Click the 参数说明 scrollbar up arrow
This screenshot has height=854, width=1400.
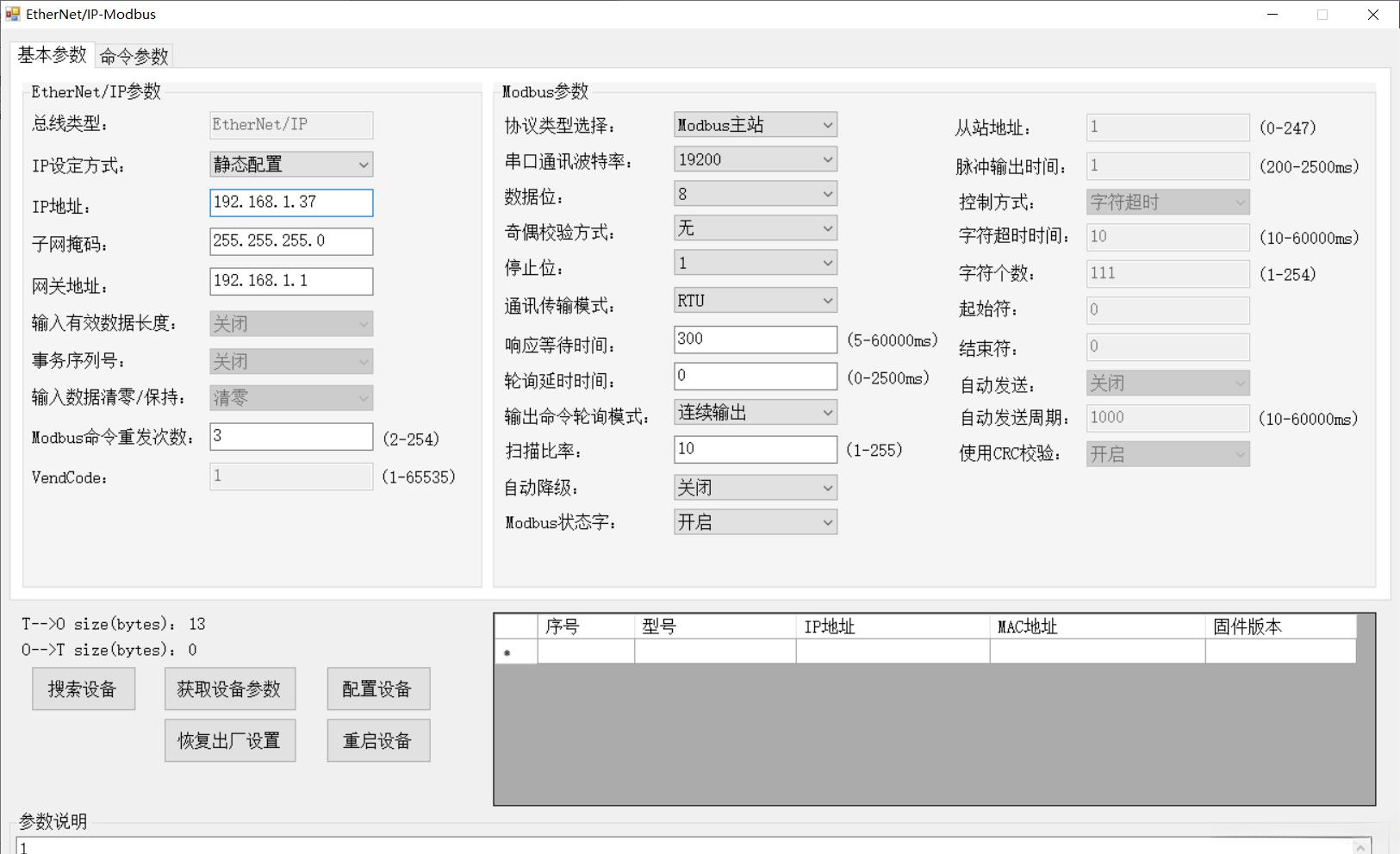(1361, 847)
